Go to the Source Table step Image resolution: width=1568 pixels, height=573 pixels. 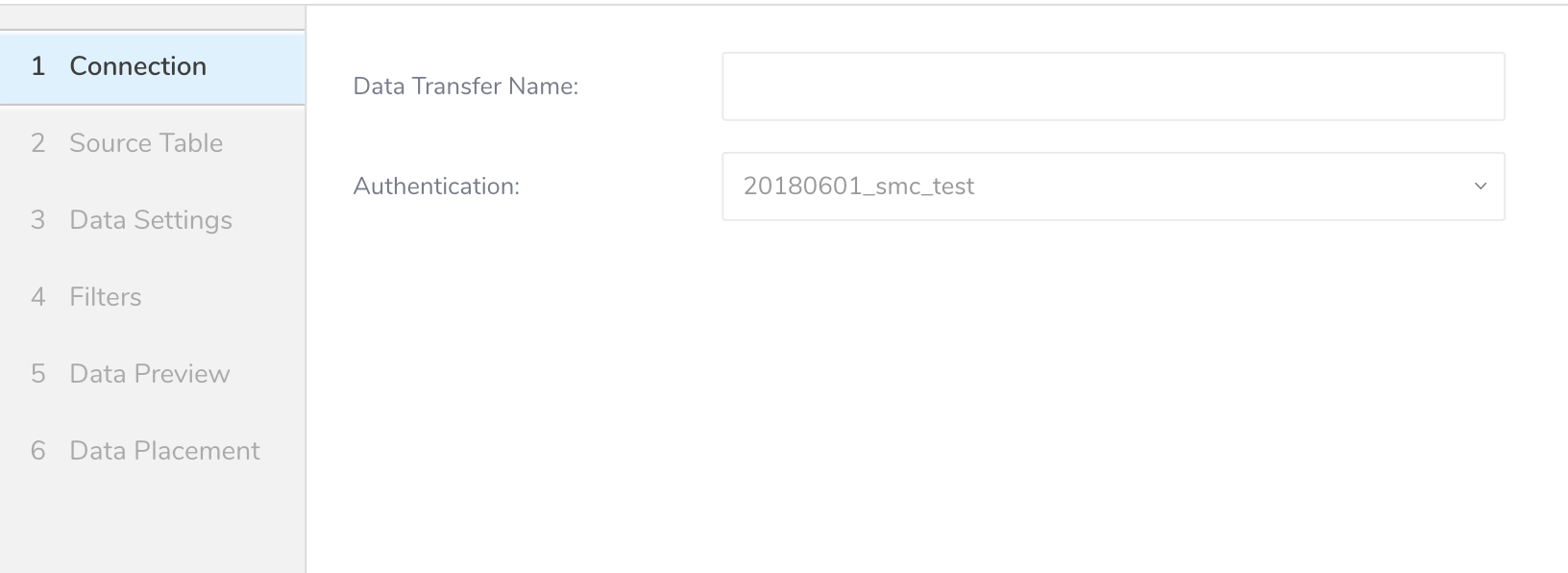(x=145, y=143)
